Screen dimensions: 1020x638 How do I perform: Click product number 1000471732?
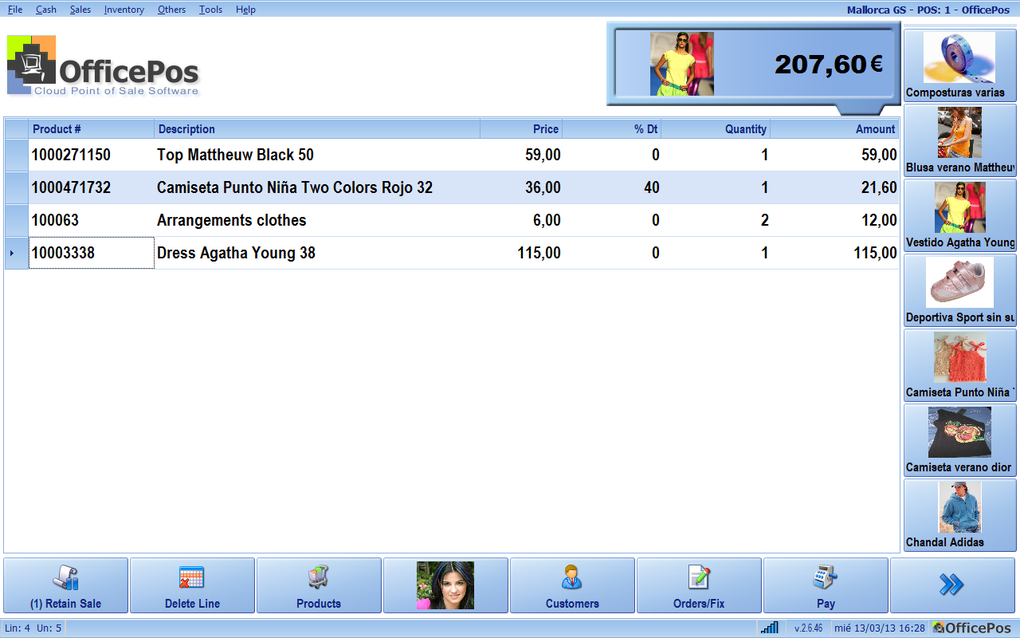point(71,187)
